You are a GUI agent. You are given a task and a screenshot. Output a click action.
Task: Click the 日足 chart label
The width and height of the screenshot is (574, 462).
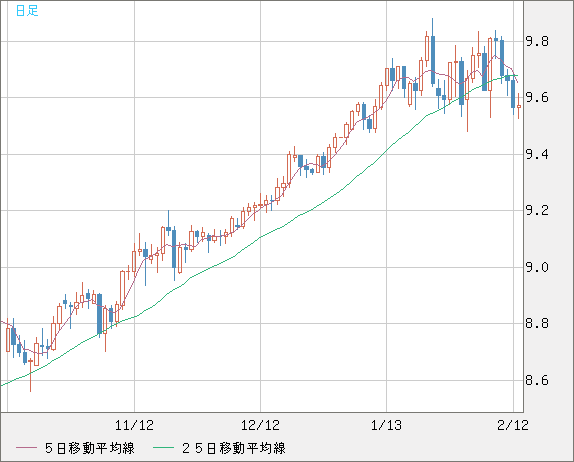click(x=27, y=10)
